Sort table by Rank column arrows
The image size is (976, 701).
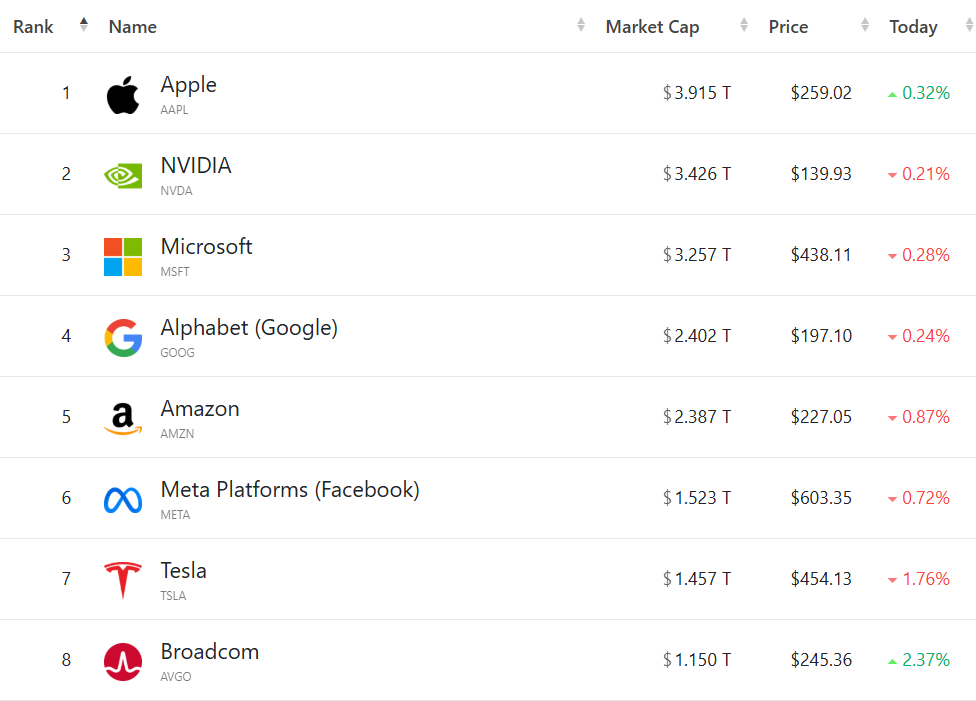(84, 25)
